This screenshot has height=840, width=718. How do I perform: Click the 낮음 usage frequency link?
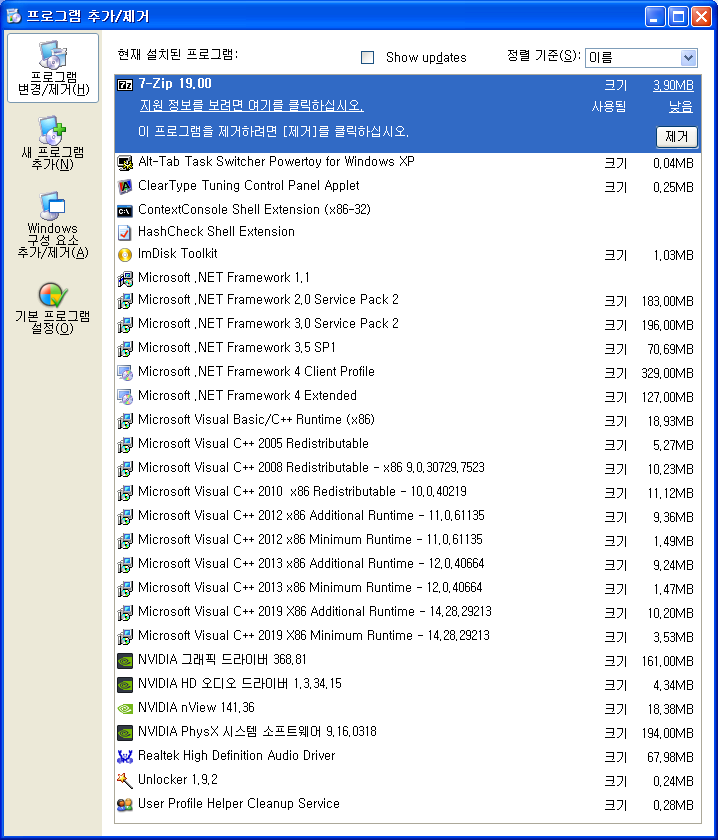pos(680,107)
